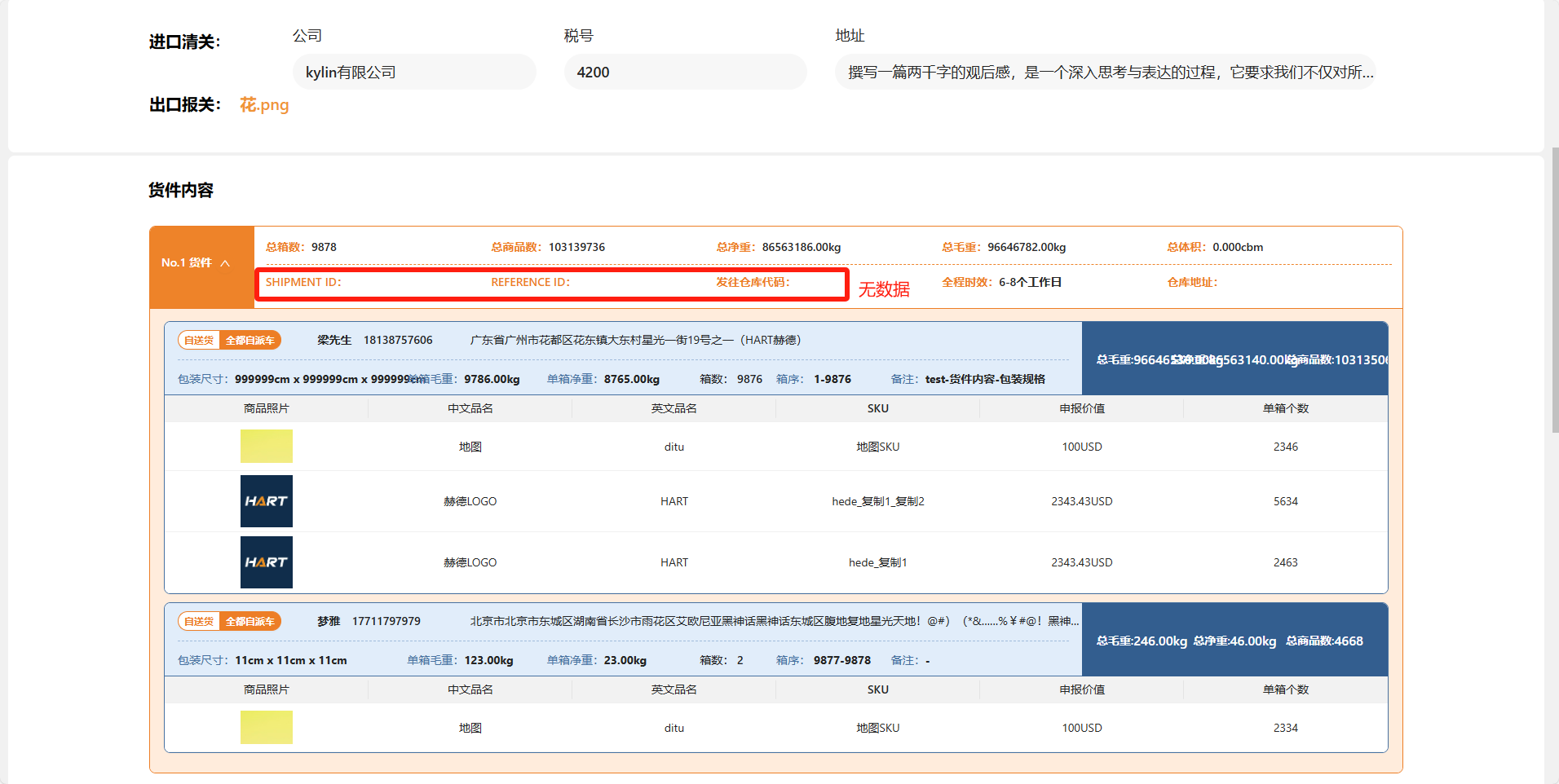
Task: Select the tax number field showing 4200
Action: 684,73
